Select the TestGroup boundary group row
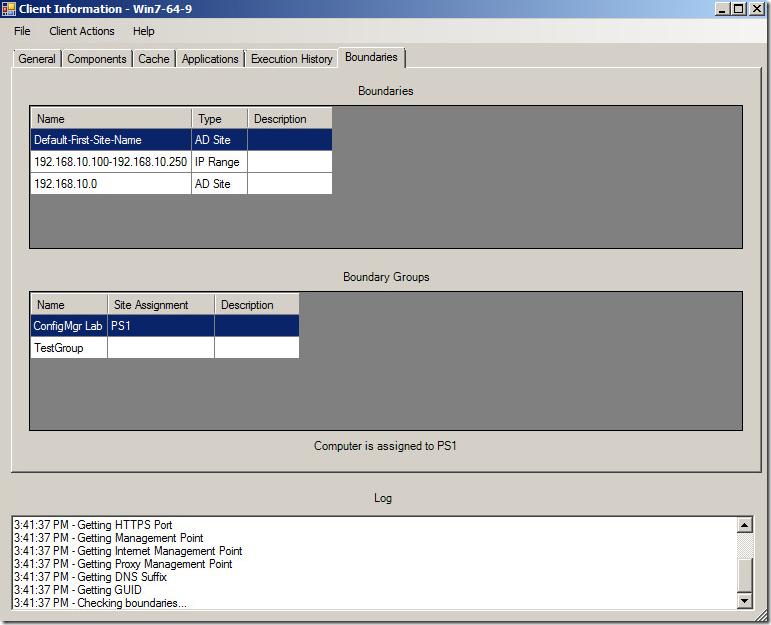 [68, 348]
